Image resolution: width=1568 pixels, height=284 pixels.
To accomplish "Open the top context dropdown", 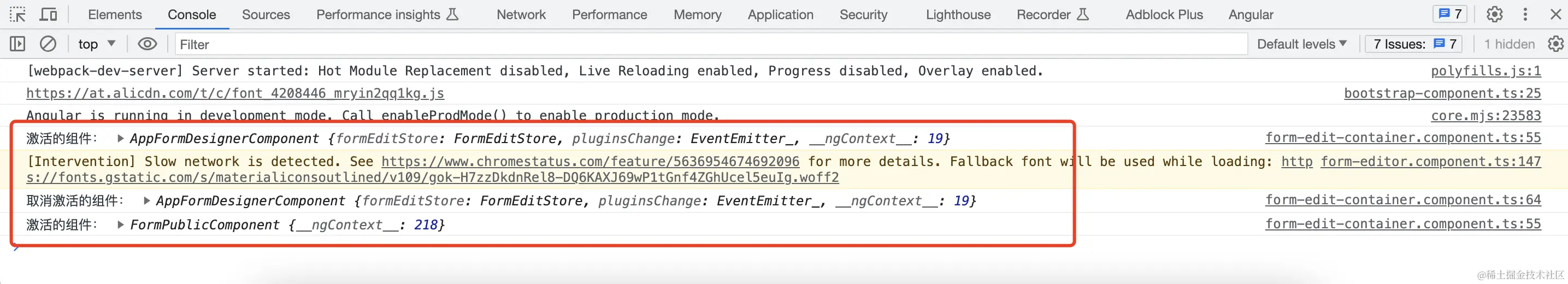I will click(96, 44).
